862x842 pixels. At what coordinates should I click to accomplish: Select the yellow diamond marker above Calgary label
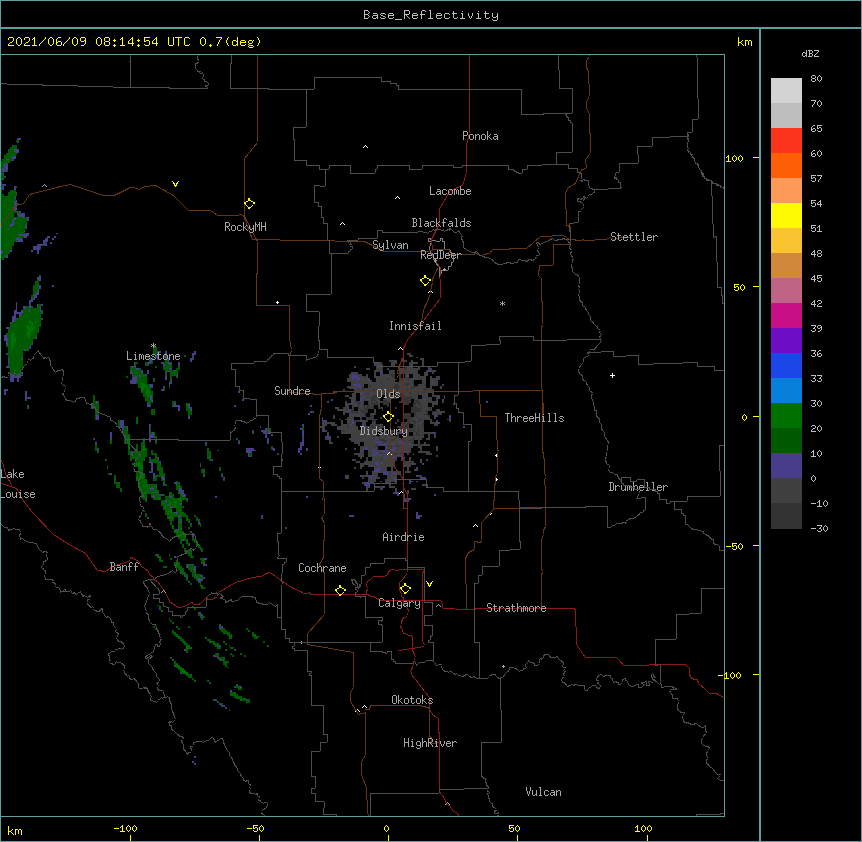point(405,589)
